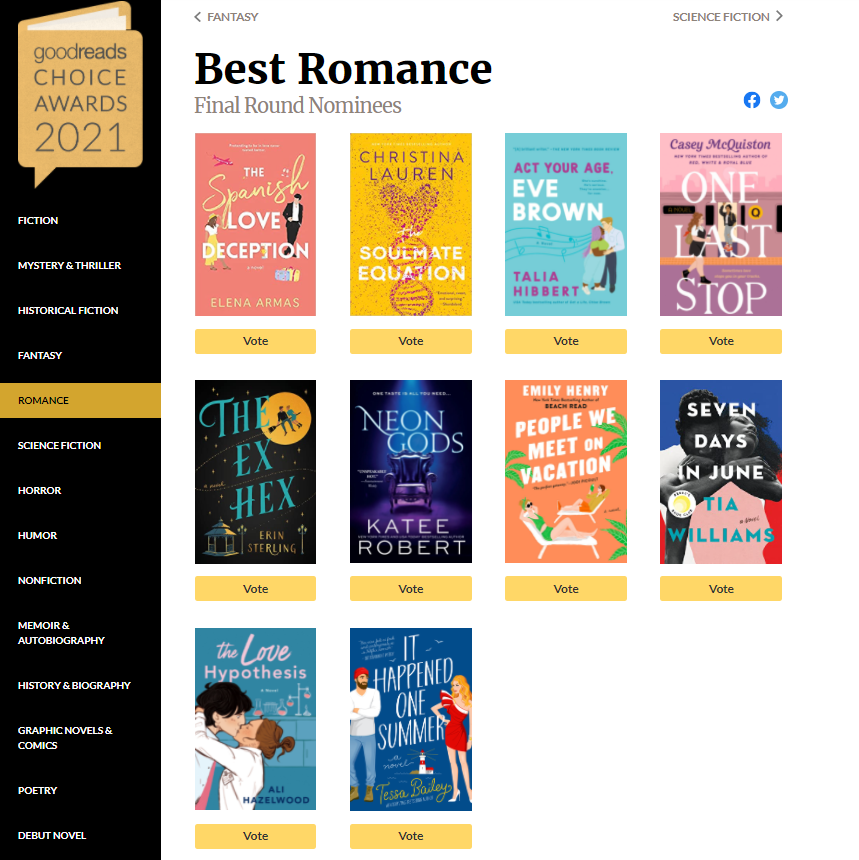The width and height of the screenshot is (859, 860).
Task: Vote for Neon Gods
Action: 411,589
